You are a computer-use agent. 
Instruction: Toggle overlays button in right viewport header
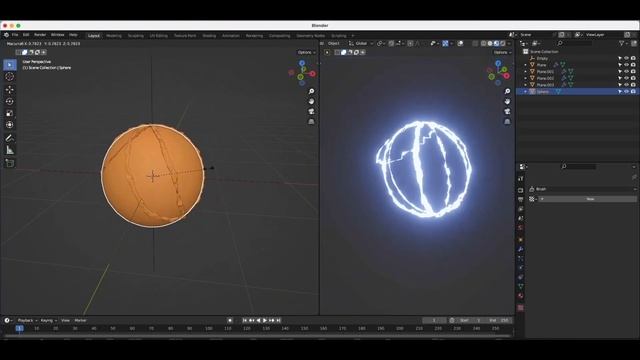point(460,43)
